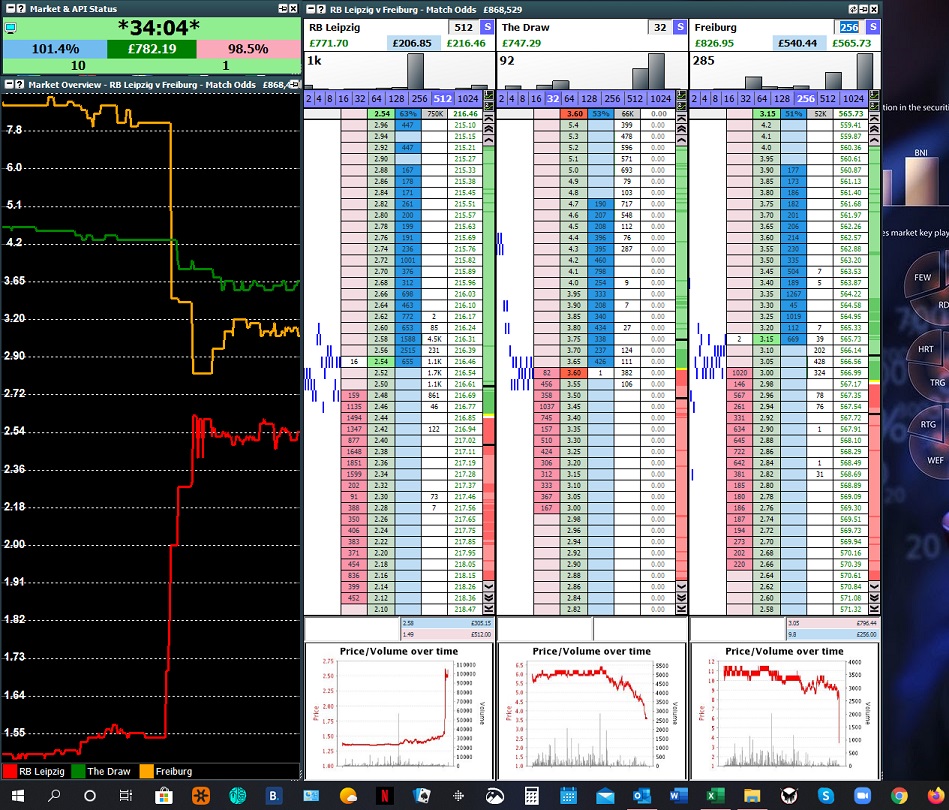The height and width of the screenshot is (810, 949).
Task: Step up one row in Freiburg ladder
Action: [874, 140]
